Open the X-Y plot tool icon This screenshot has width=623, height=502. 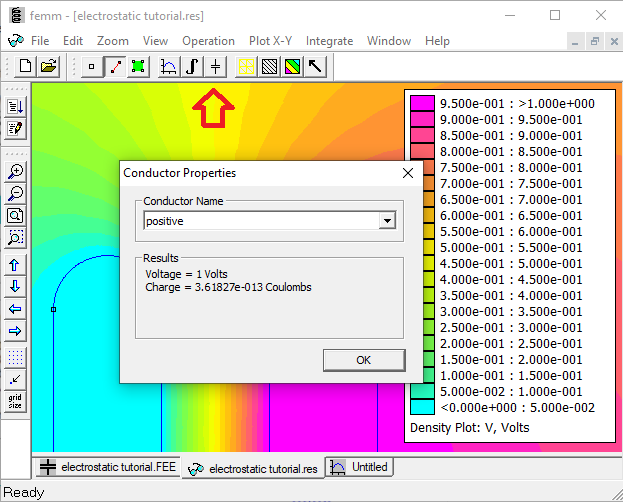tap(169, 66)
